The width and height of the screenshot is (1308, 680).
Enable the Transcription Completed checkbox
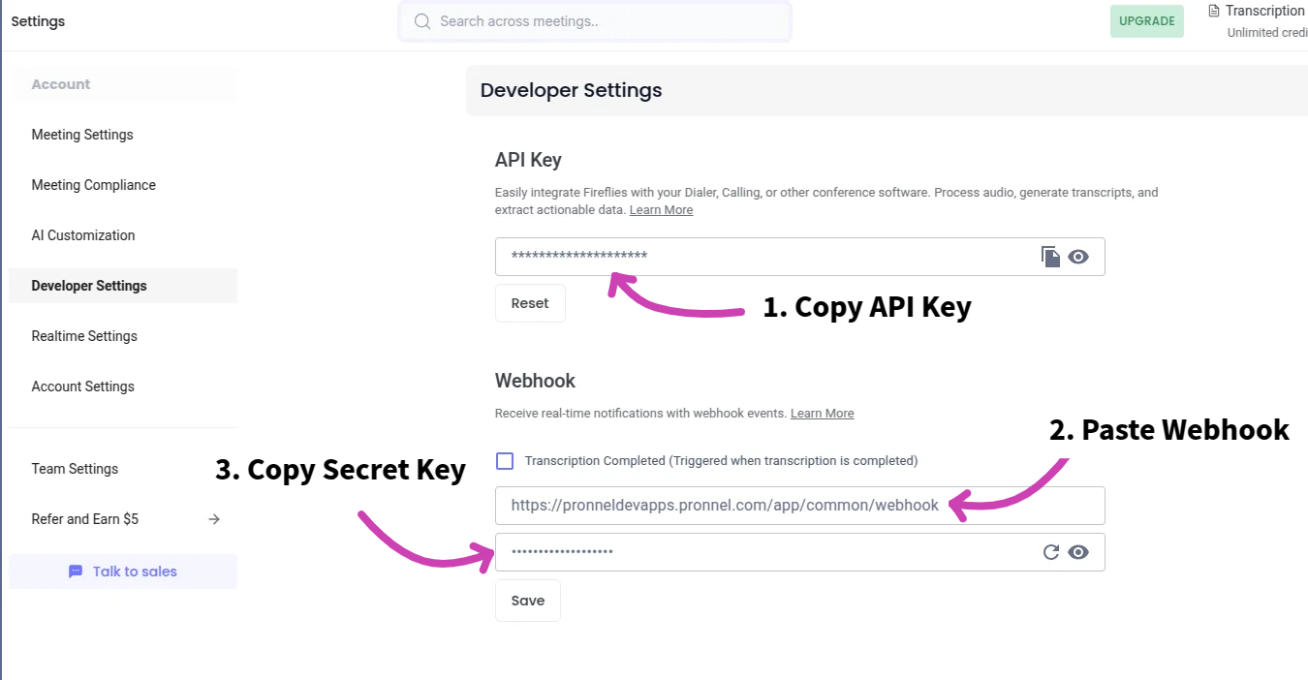[504, 460]
